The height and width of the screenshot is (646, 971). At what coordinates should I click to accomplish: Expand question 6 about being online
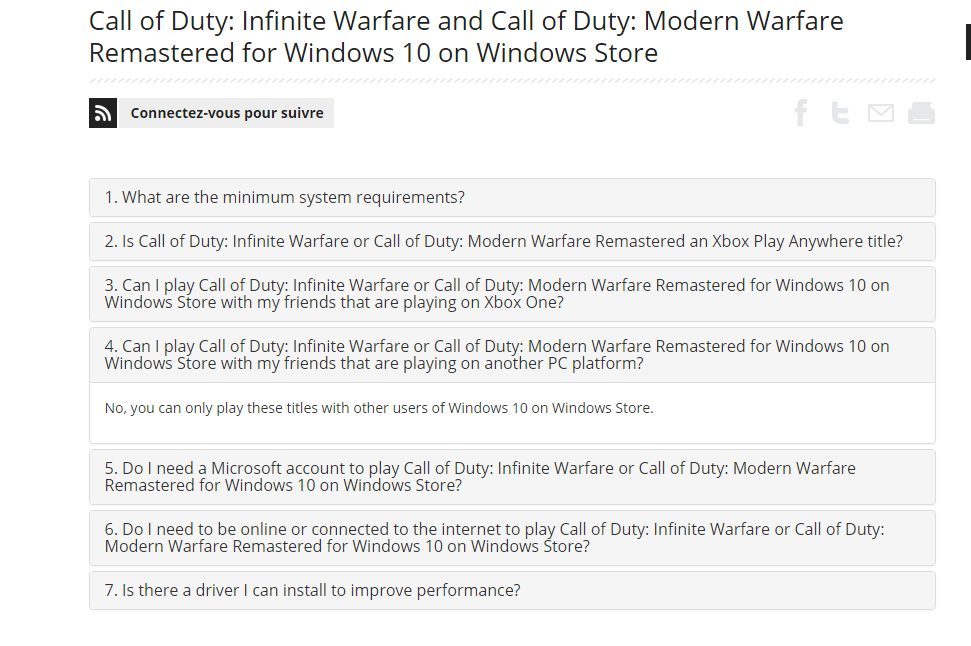point(511,538)
